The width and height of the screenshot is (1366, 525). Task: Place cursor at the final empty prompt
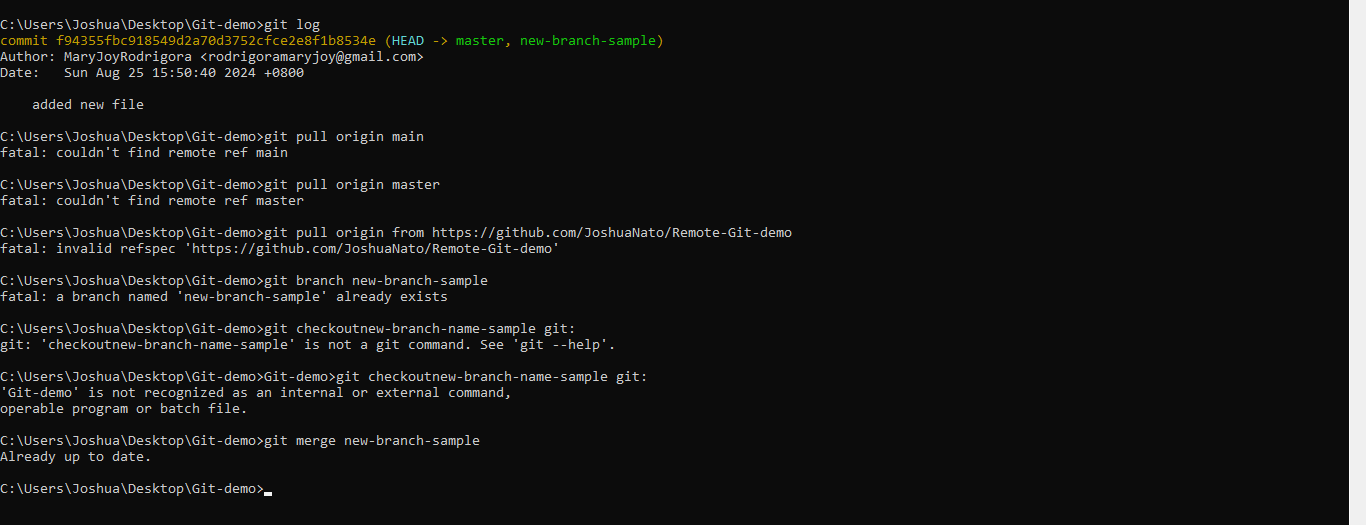268,489
